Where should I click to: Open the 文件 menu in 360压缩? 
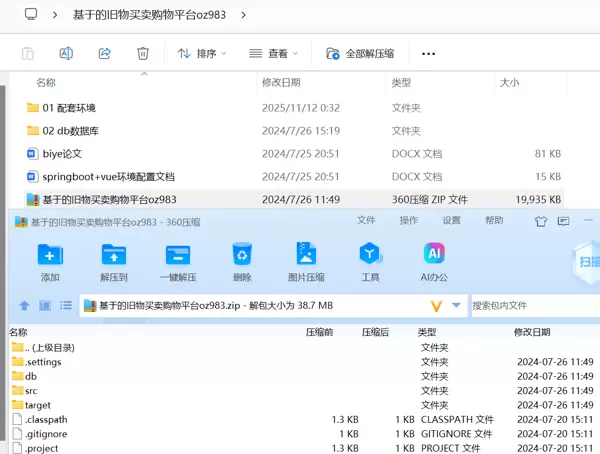pos(366,220)
